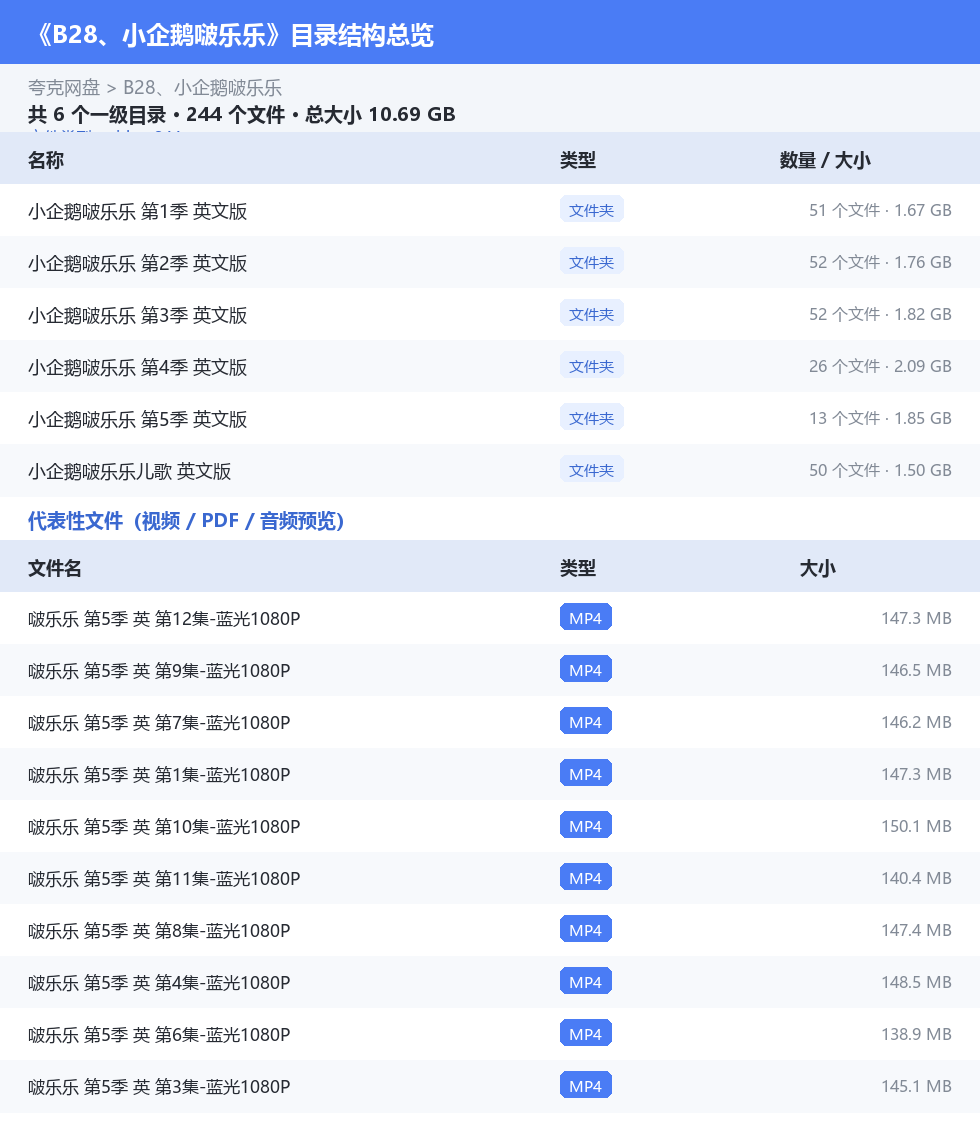Select file 啵乐乐 第5季 英 第11集-蓝光1080P
The image size is (980, 1144).
coord(164,879)
